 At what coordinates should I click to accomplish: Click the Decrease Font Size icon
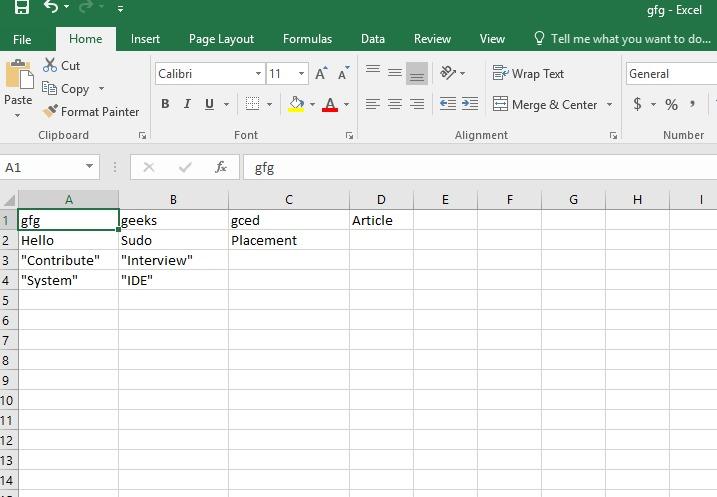[x=343, y=74]
